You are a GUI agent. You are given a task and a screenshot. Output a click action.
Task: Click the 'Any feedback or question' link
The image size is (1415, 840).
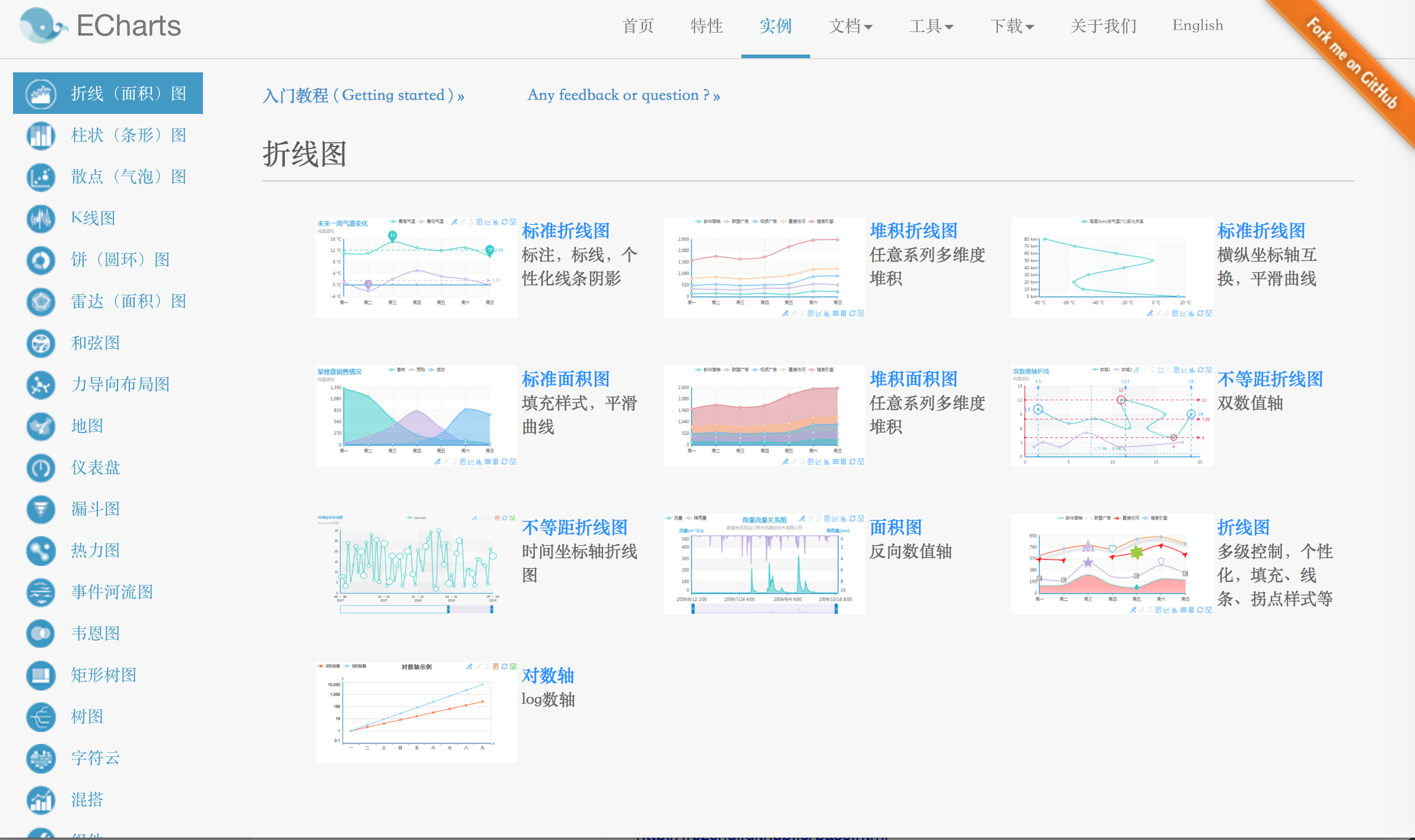[623, 96]
